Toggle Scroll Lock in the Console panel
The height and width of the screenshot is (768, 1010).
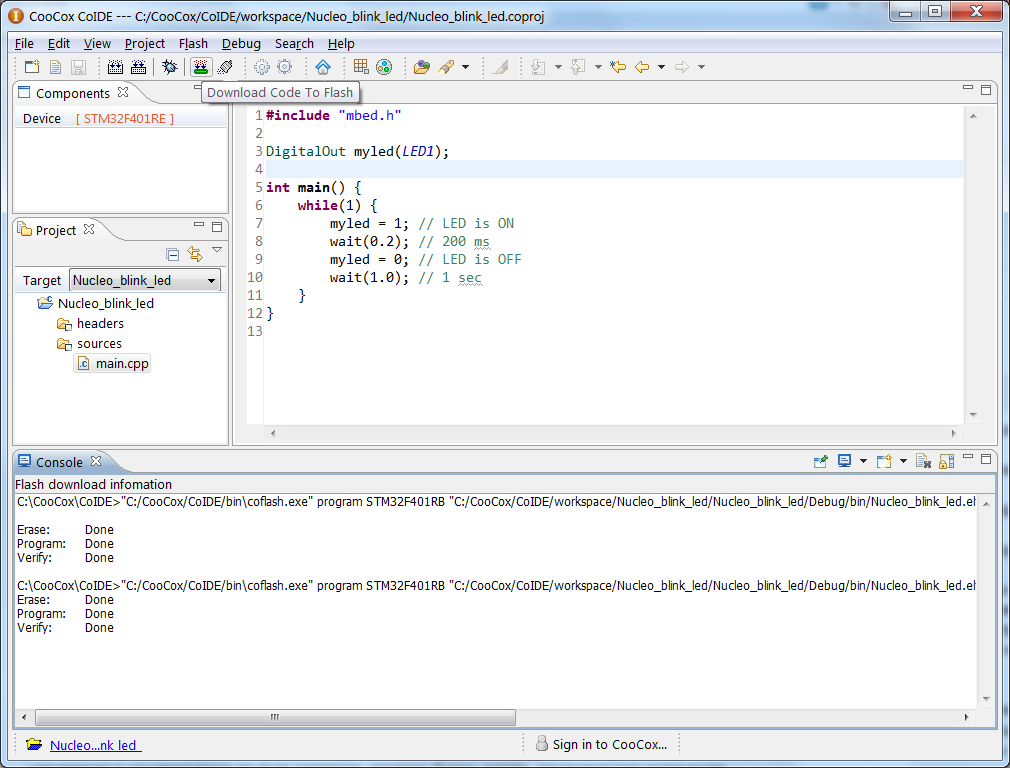coord(945,461)
